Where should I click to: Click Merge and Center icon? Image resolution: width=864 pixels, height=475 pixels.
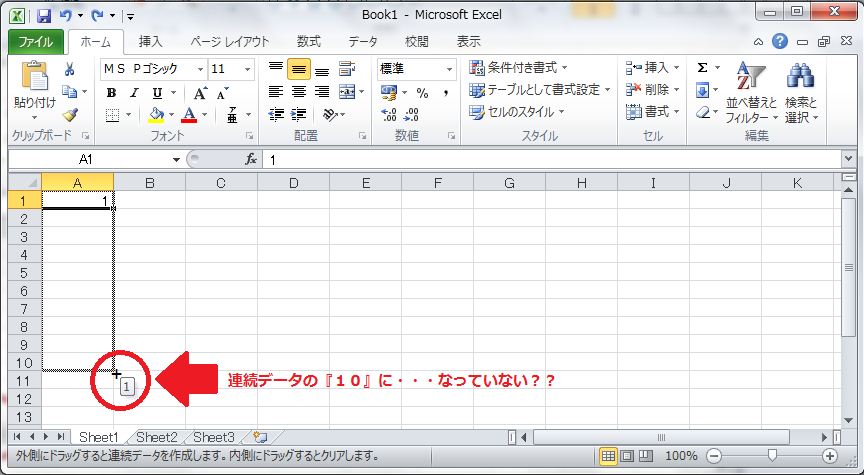click(x=347, y=92)
